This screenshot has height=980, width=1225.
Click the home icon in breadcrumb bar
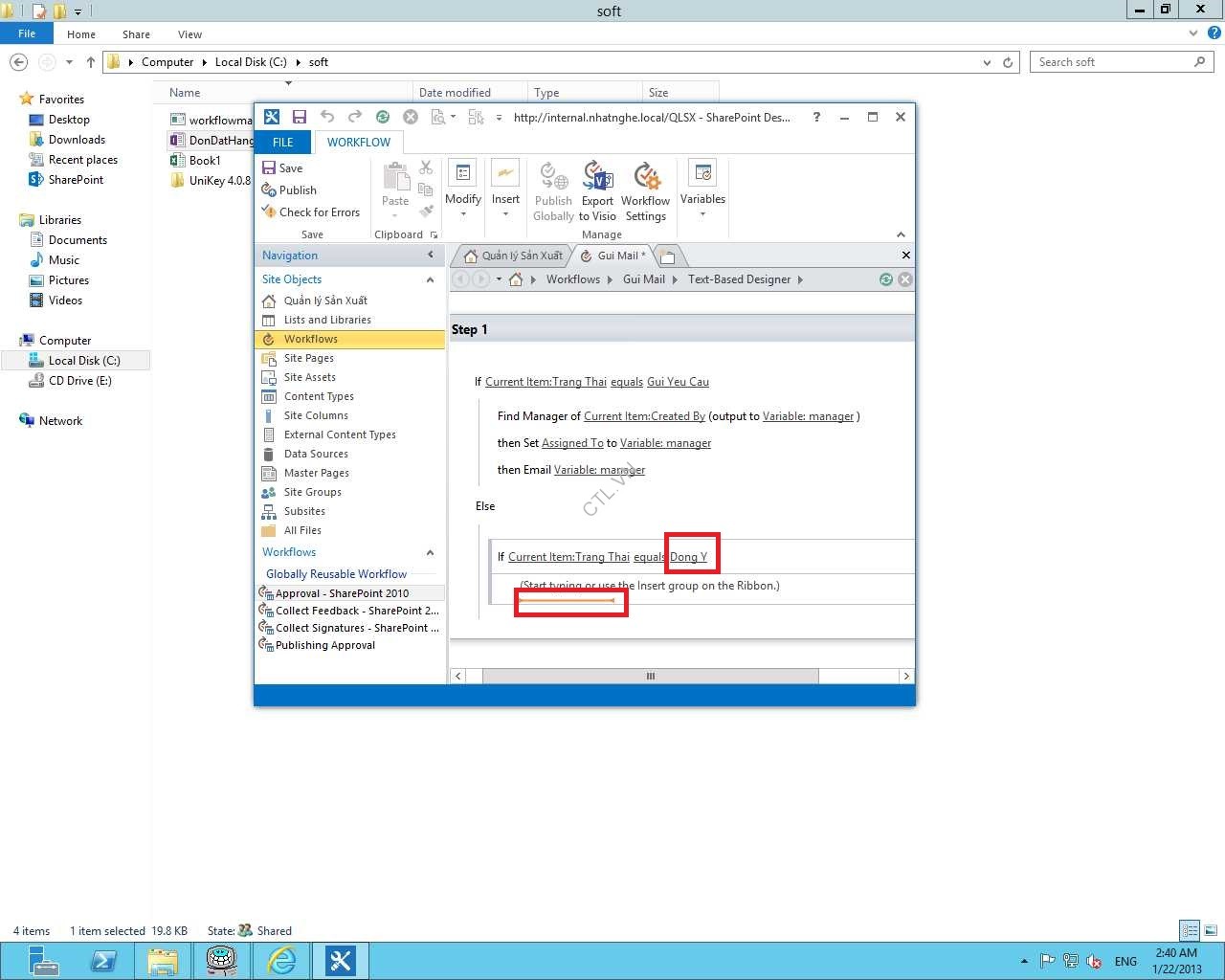(516, 279)
